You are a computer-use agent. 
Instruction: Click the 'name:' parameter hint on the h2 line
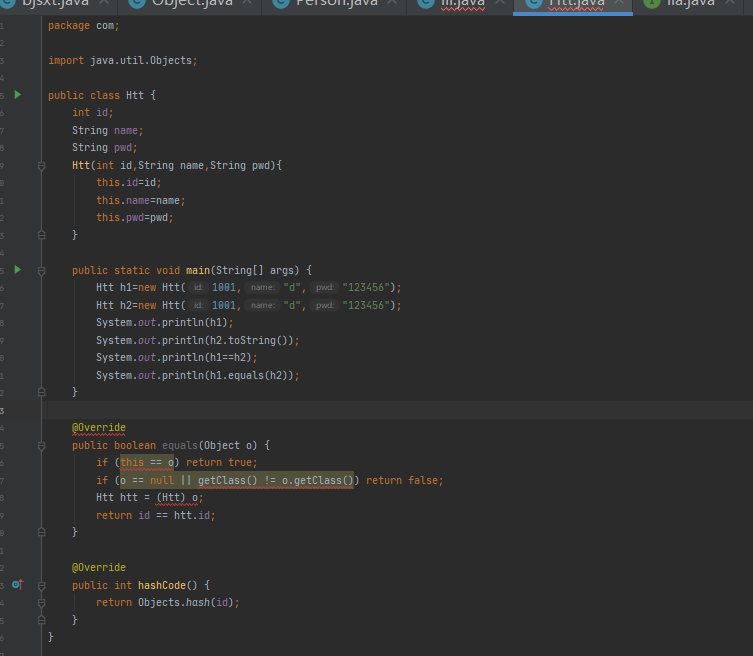pyautogui.click(x=263, y=305)
